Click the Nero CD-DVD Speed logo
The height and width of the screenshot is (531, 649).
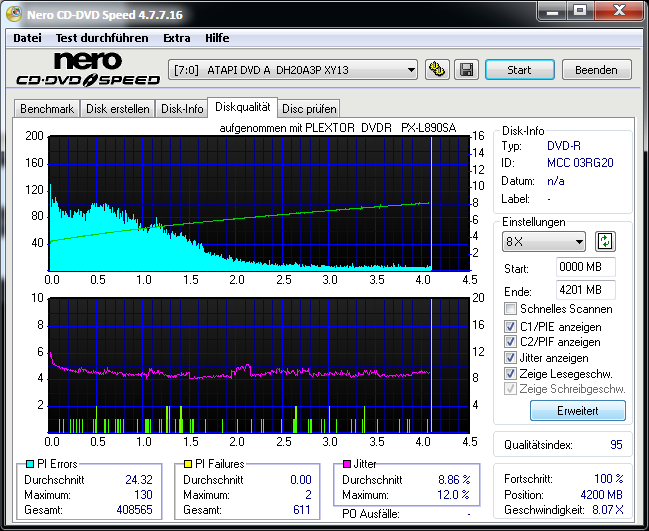[88, 69]
